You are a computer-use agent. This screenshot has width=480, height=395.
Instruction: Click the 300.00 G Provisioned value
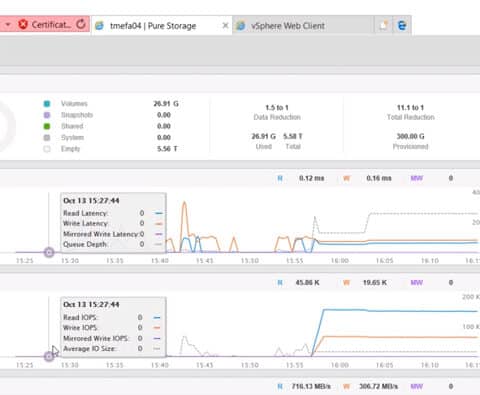coord(410,136)
